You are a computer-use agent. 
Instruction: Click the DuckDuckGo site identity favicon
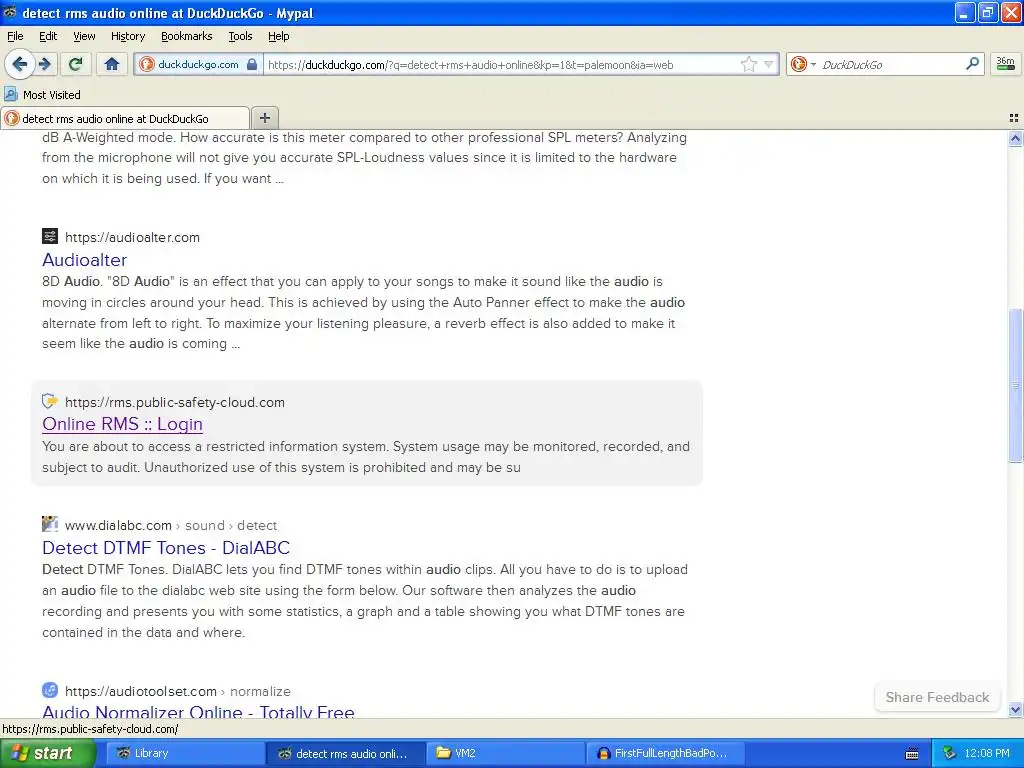point(147,65)
